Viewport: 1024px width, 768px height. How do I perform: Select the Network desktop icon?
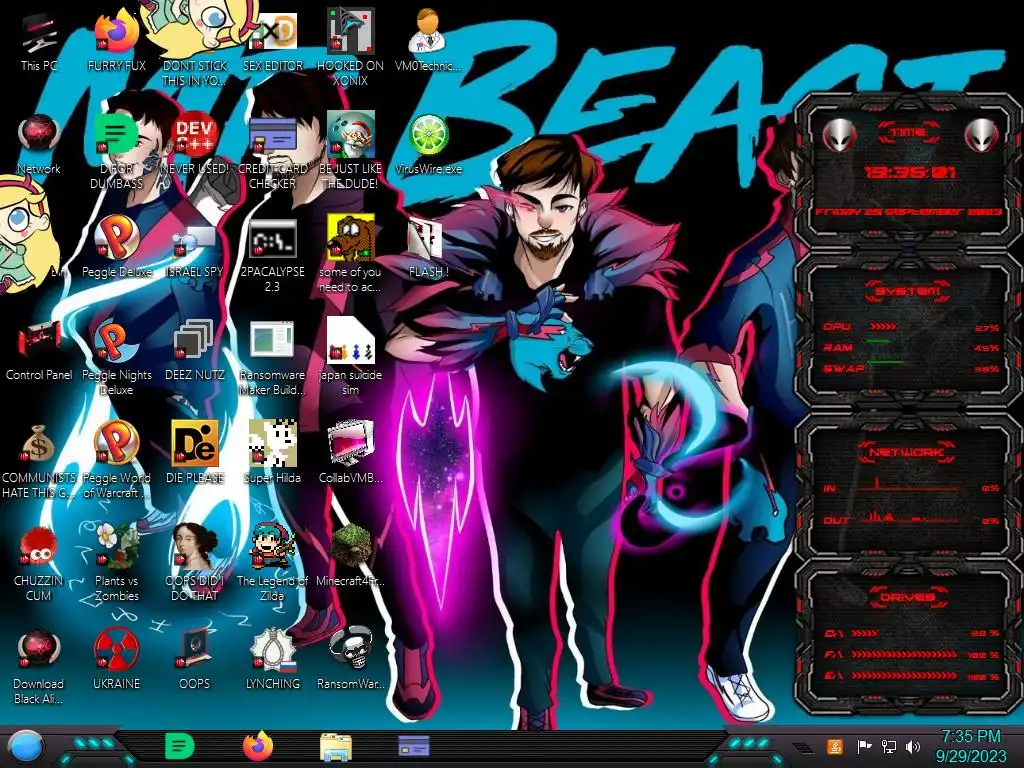pyautogui.click(x=39, y=135)
